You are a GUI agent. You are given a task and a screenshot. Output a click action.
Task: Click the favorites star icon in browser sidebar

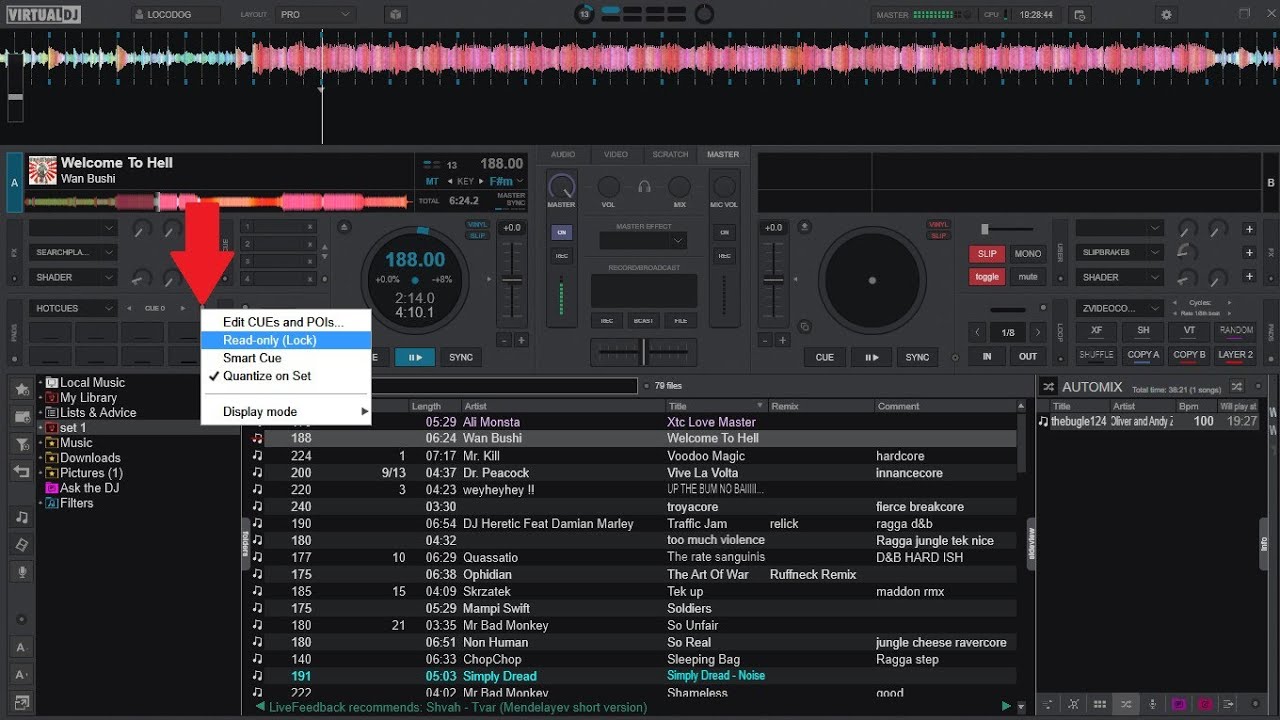(21, 389)
